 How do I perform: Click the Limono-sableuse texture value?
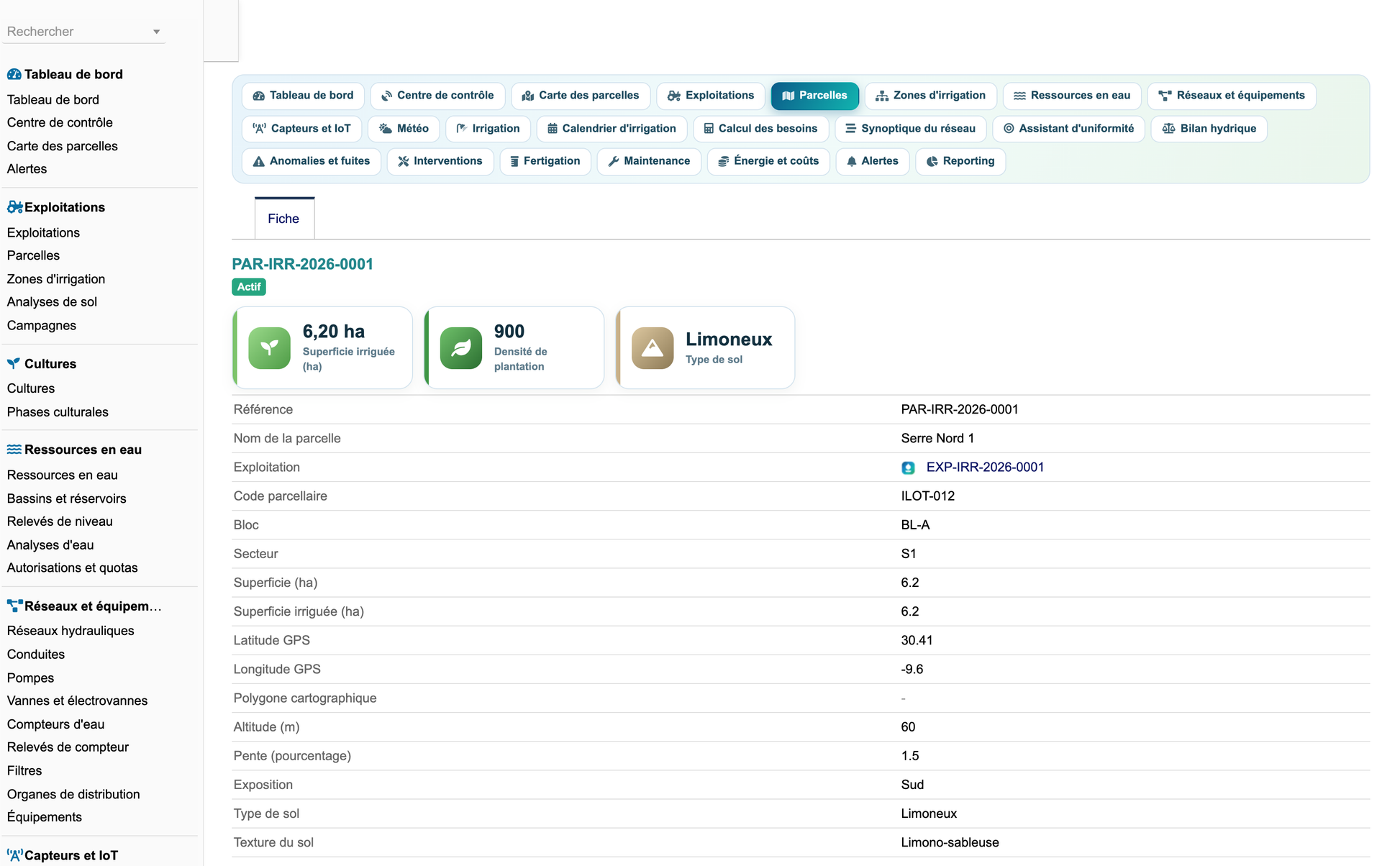click(950, 842)
